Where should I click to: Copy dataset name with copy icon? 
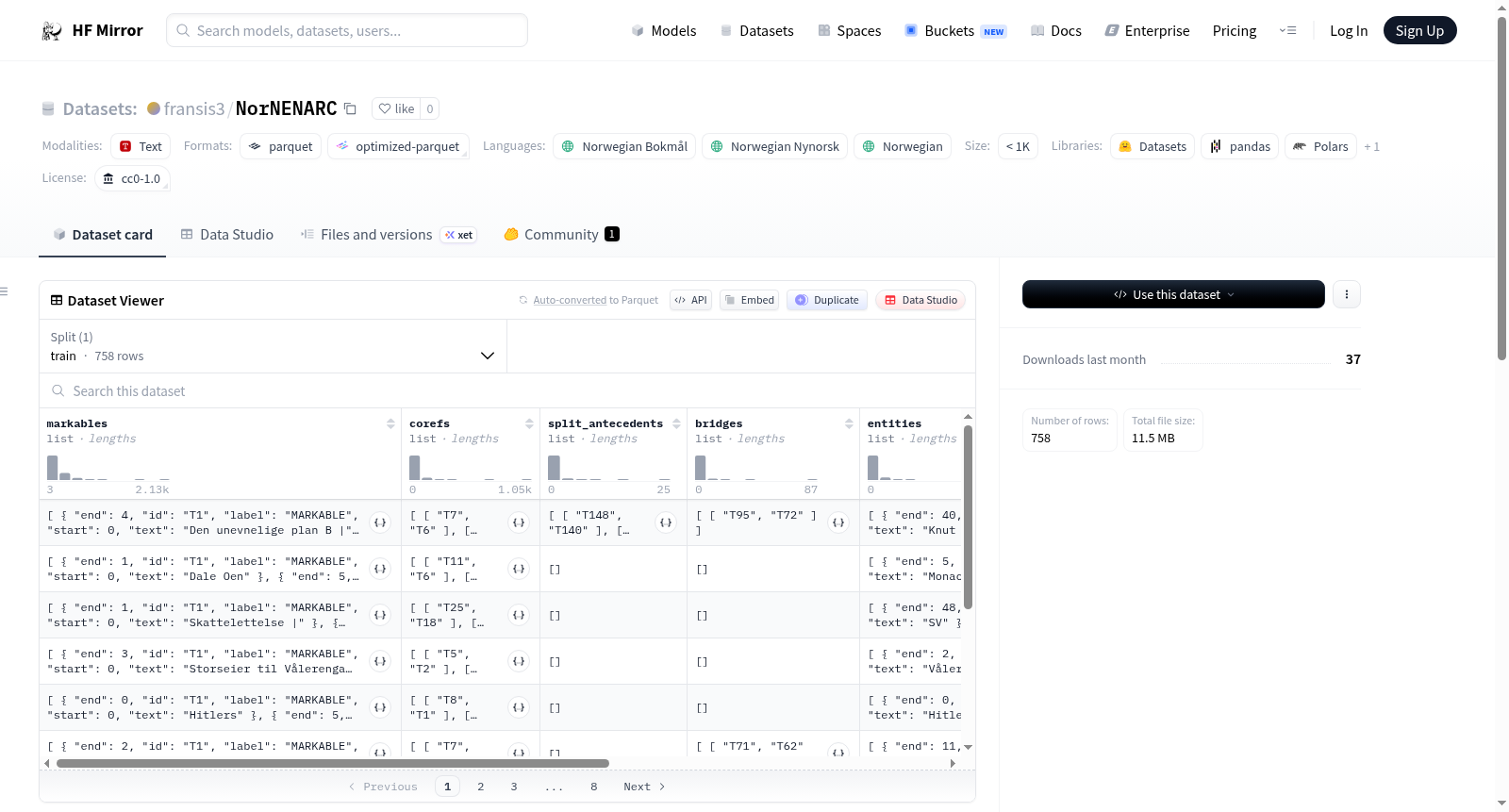(350, 108)
